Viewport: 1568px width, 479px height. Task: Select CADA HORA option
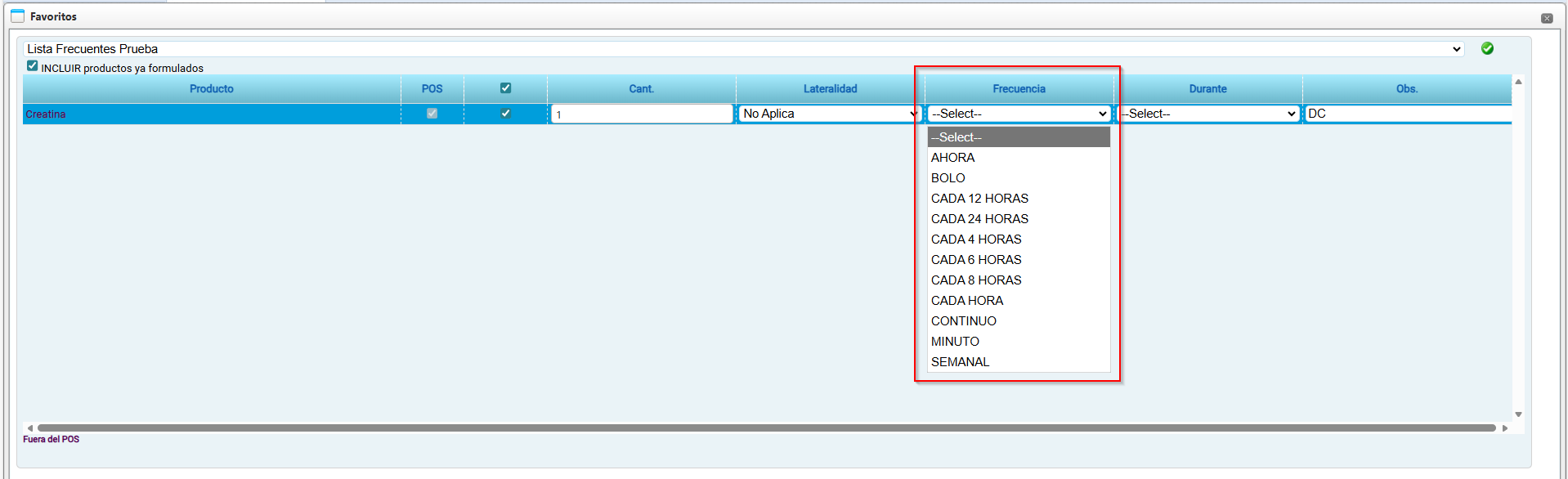tap(1019, 301)
